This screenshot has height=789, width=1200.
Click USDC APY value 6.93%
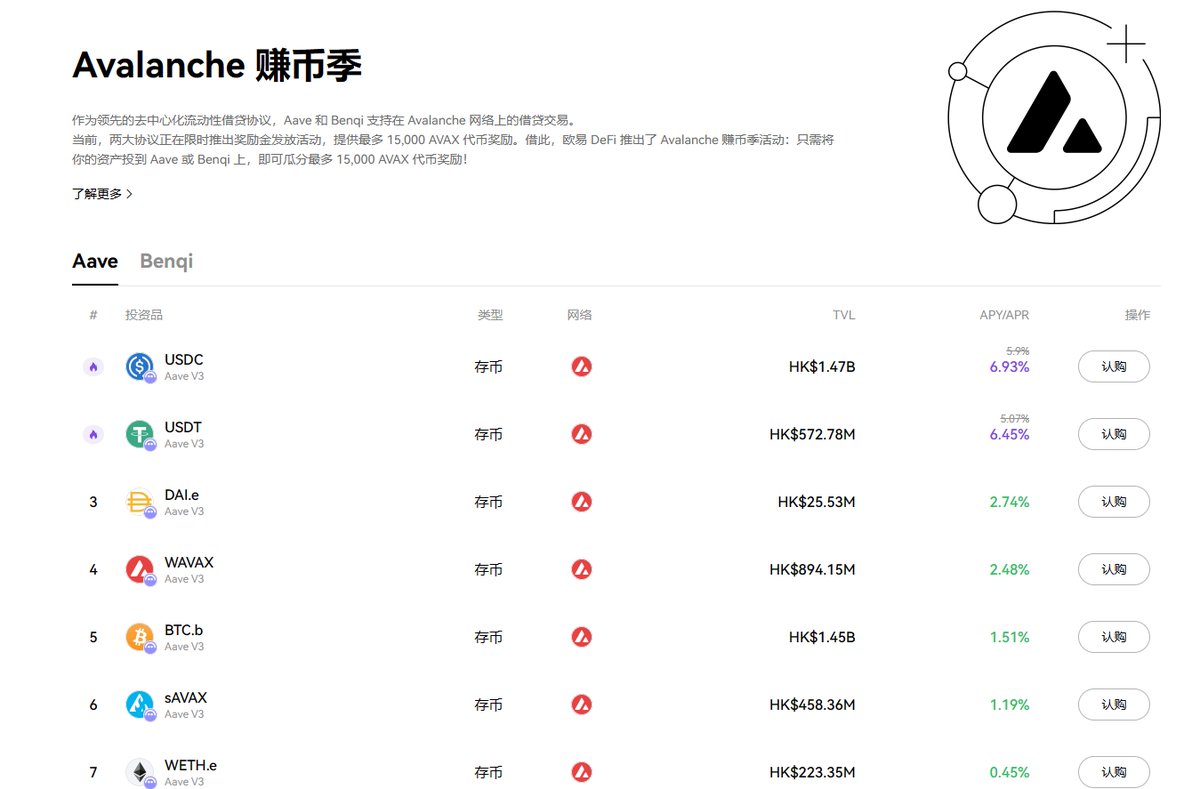(1009, 367)
